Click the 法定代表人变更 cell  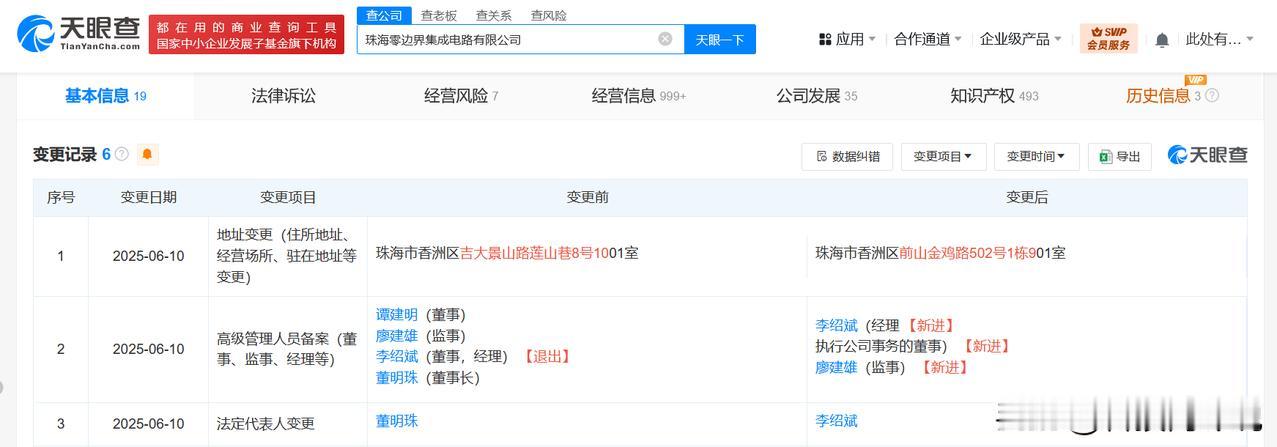point(288,423)
